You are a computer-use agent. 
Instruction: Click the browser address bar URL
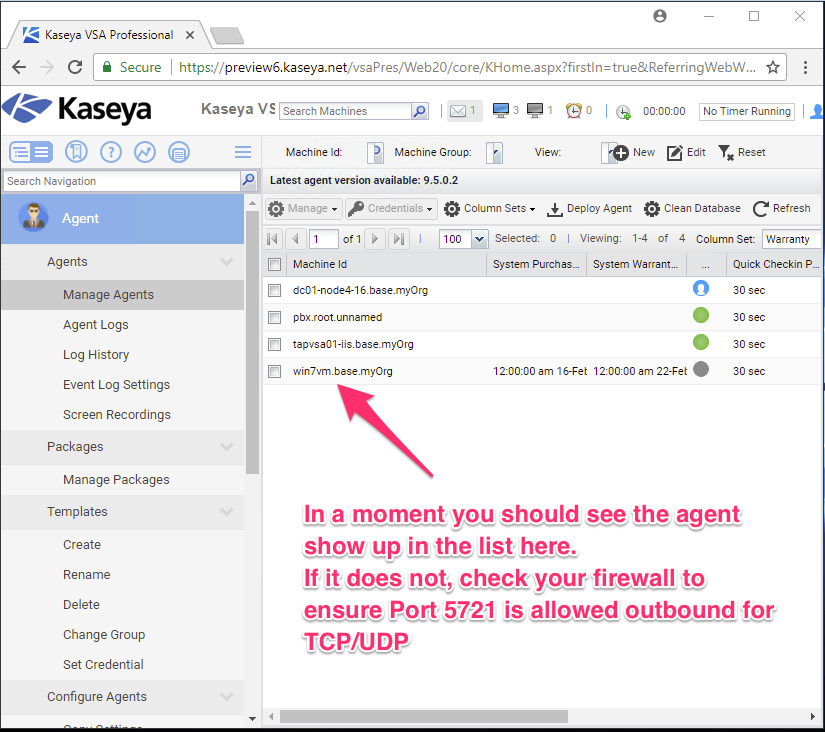[467, 67]
